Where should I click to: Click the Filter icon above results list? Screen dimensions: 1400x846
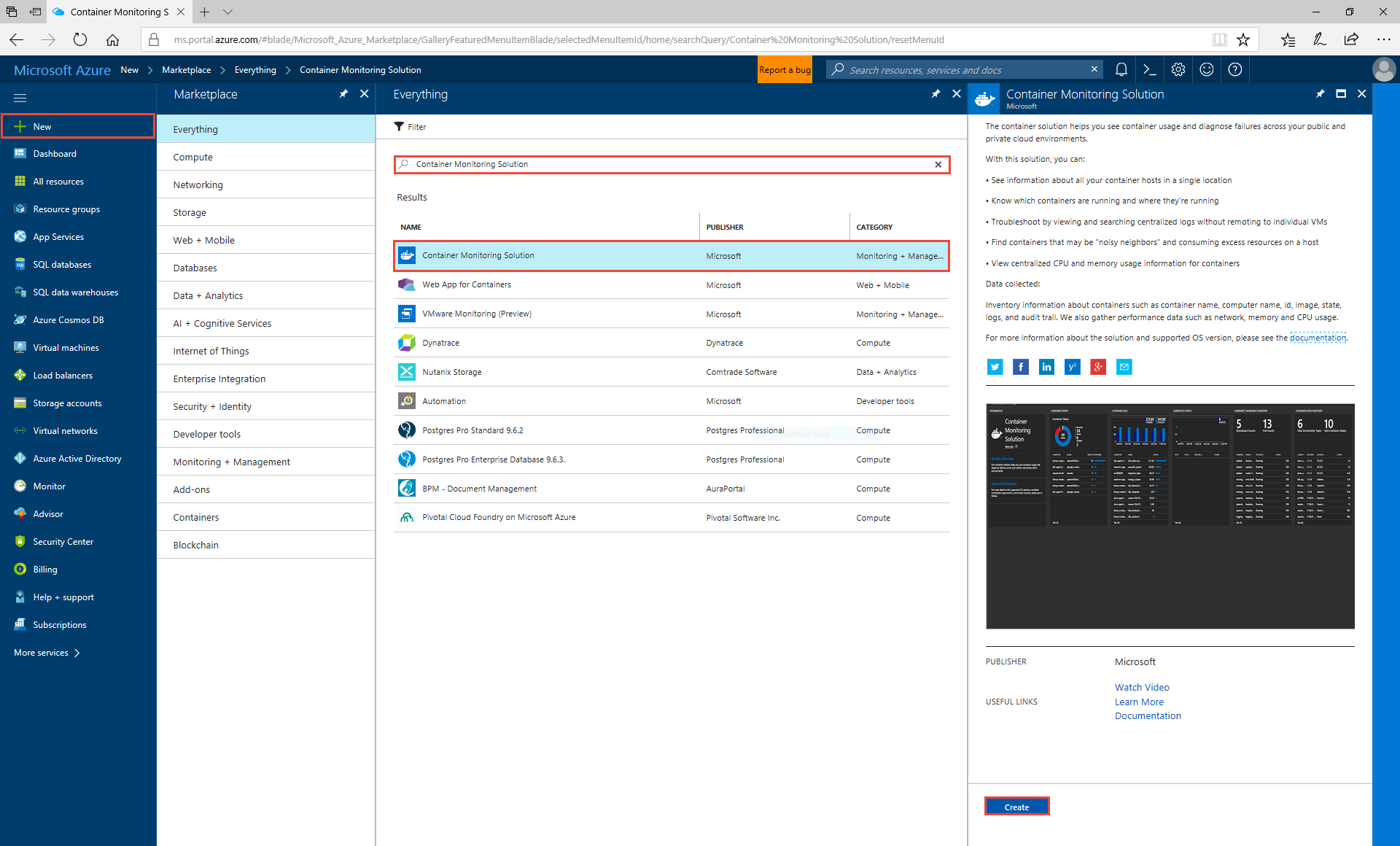coord(403,126)
